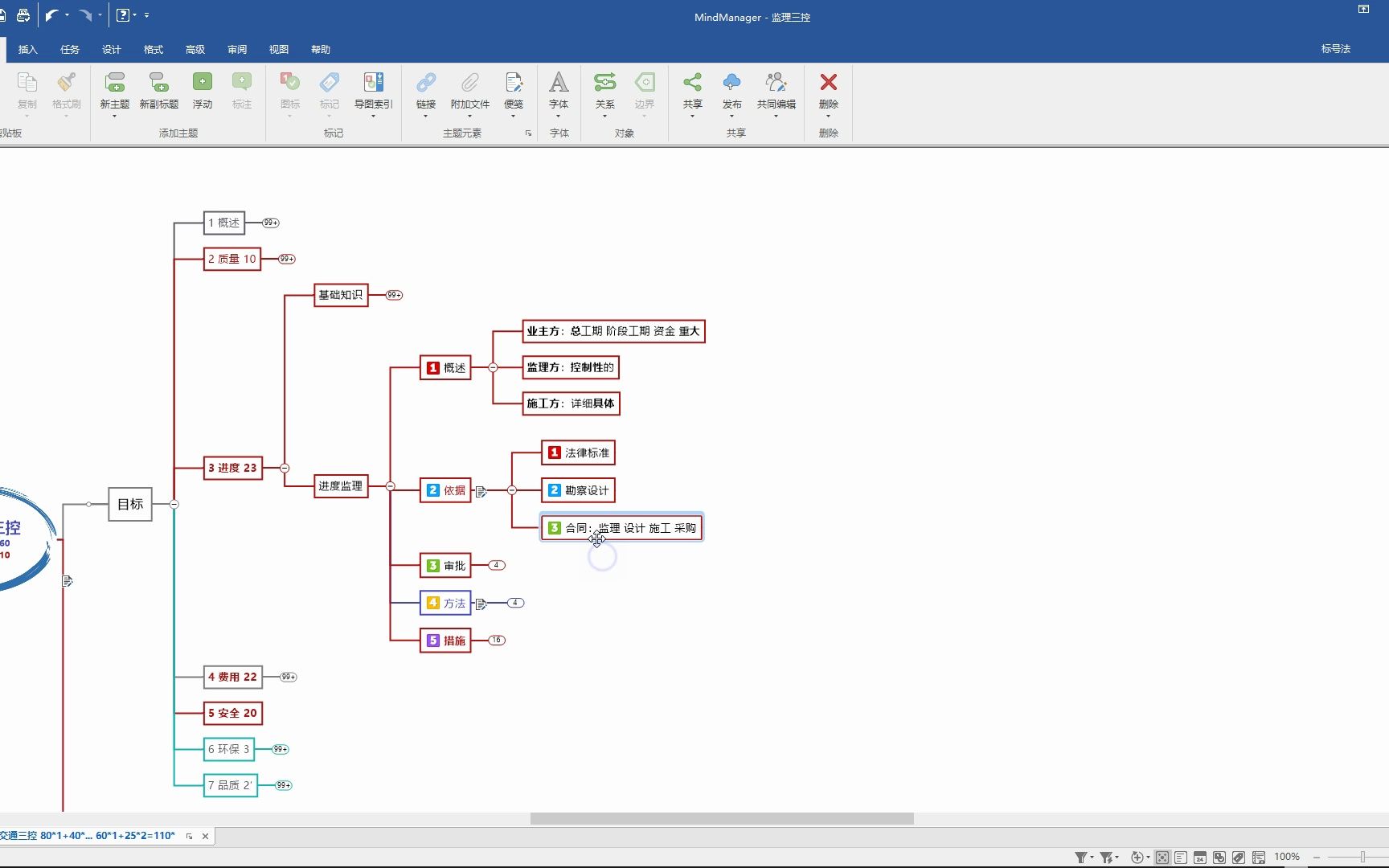1389x868 pixels.
Task: Click the fit map icon in status bar
Action: (x=1162, y=858)
